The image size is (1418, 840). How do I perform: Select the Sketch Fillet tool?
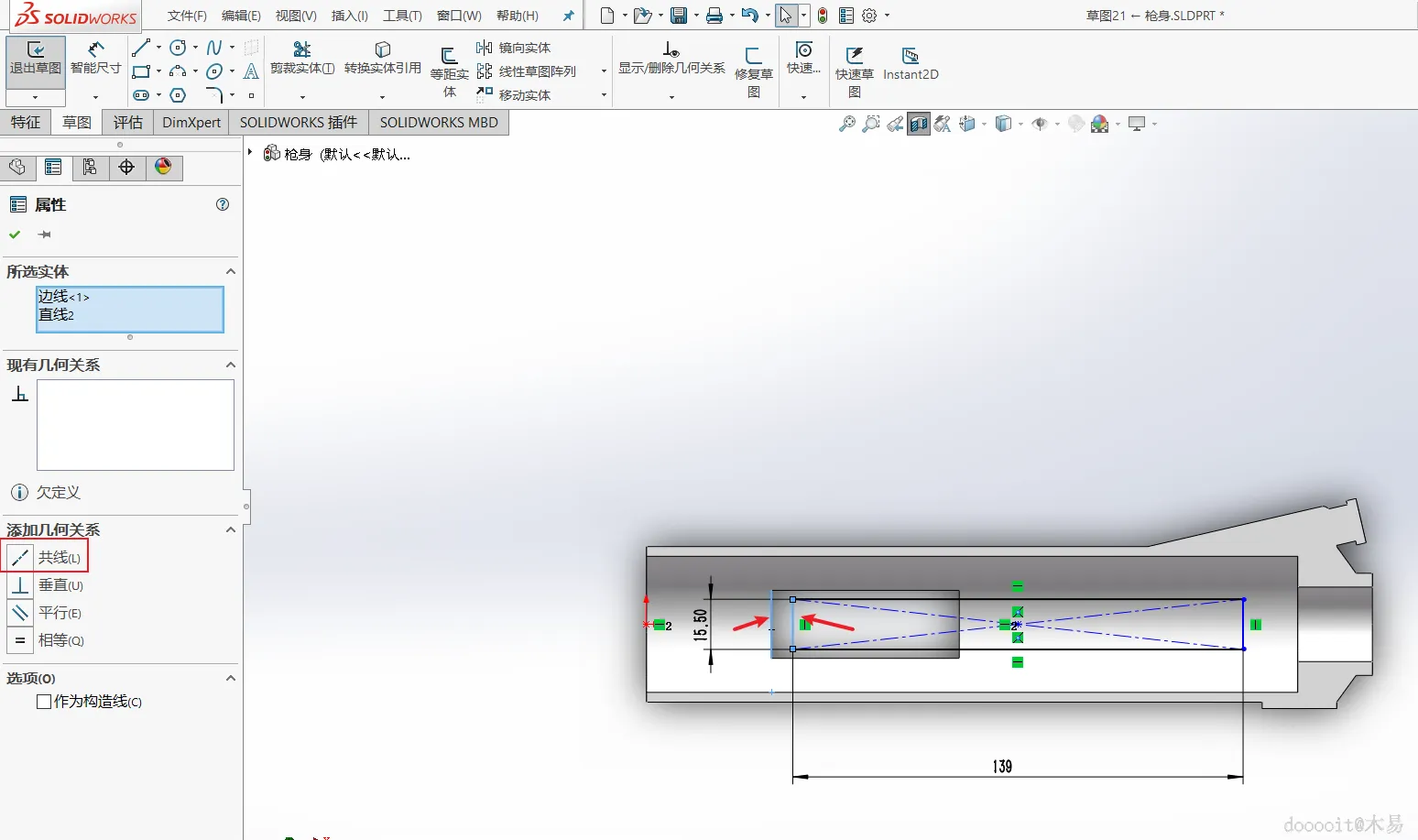(x=214, y=95)
